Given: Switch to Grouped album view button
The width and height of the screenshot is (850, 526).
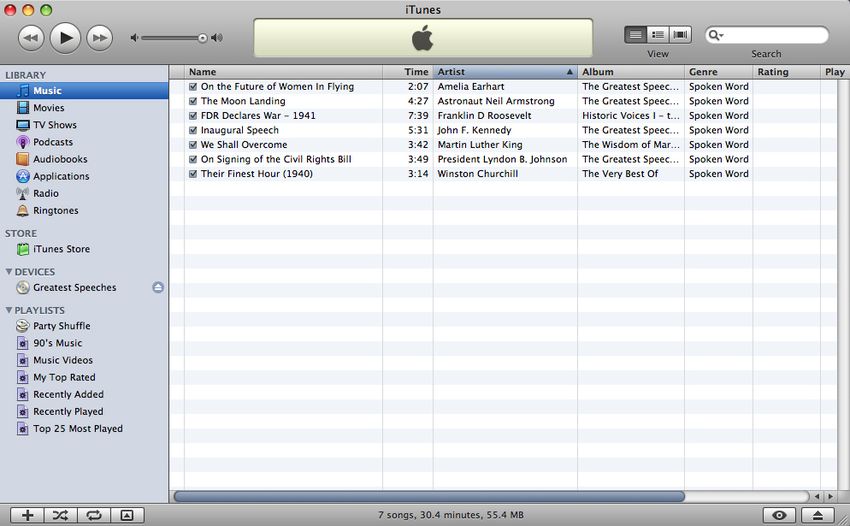Looking at the screenshot, I should click(x=658, y=35).
